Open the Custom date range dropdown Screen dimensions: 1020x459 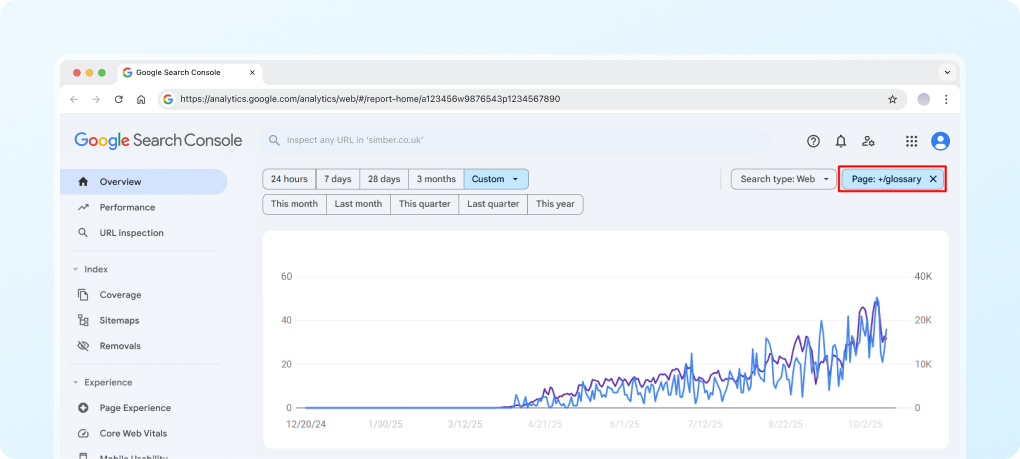pyautogui.click(x=496, y=179)
